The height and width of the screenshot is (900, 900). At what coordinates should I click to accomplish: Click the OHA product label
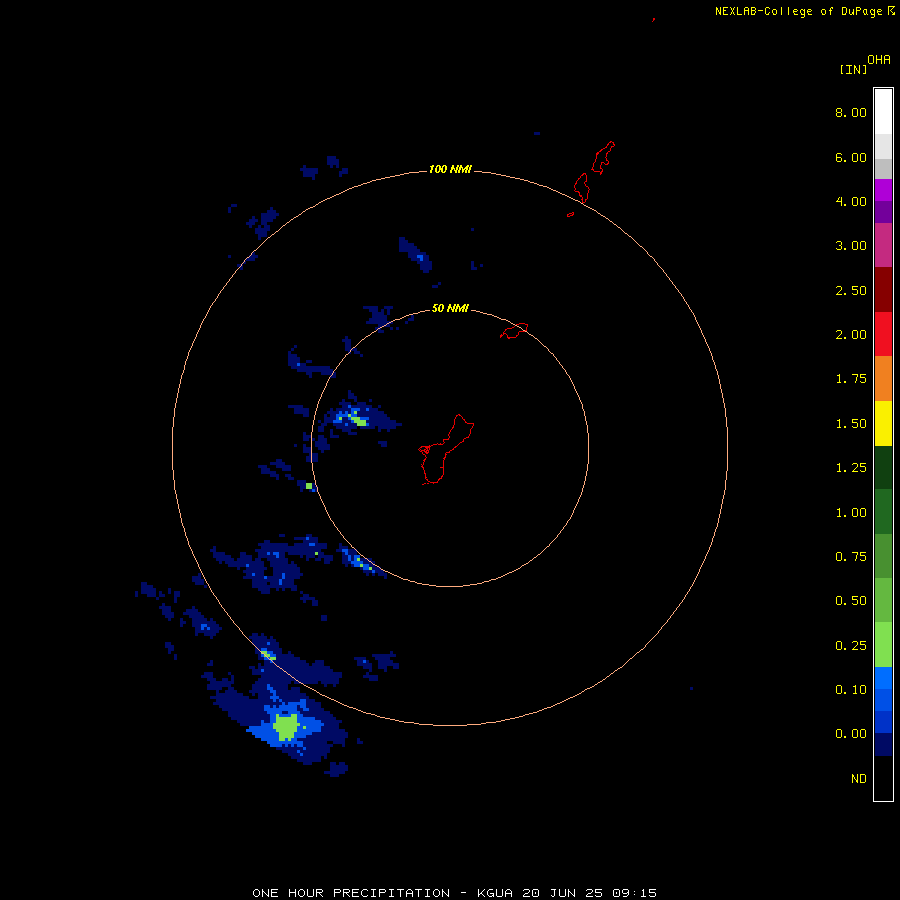879,60
